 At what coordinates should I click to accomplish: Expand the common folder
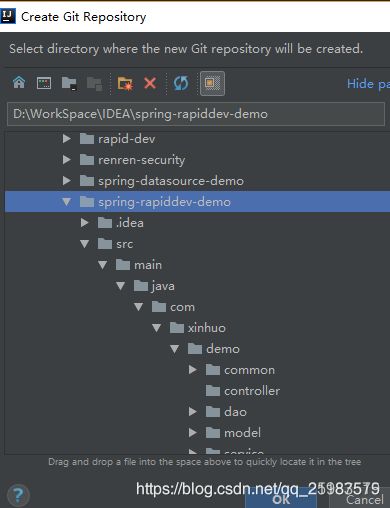(x=193, y=370)
